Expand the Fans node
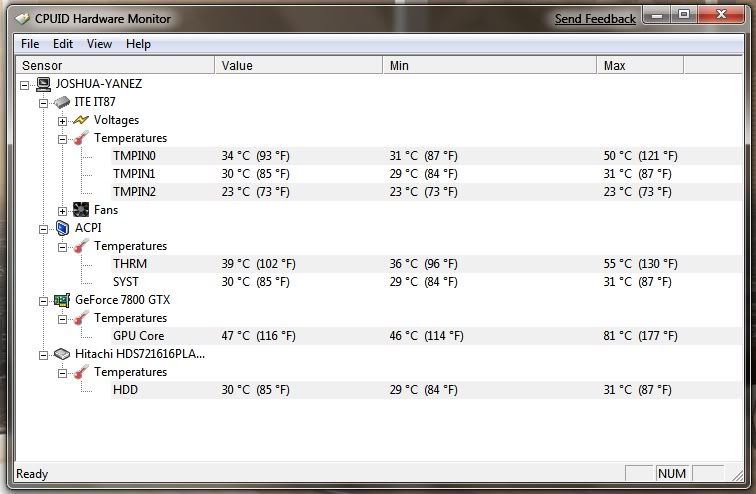 point(62,211)
